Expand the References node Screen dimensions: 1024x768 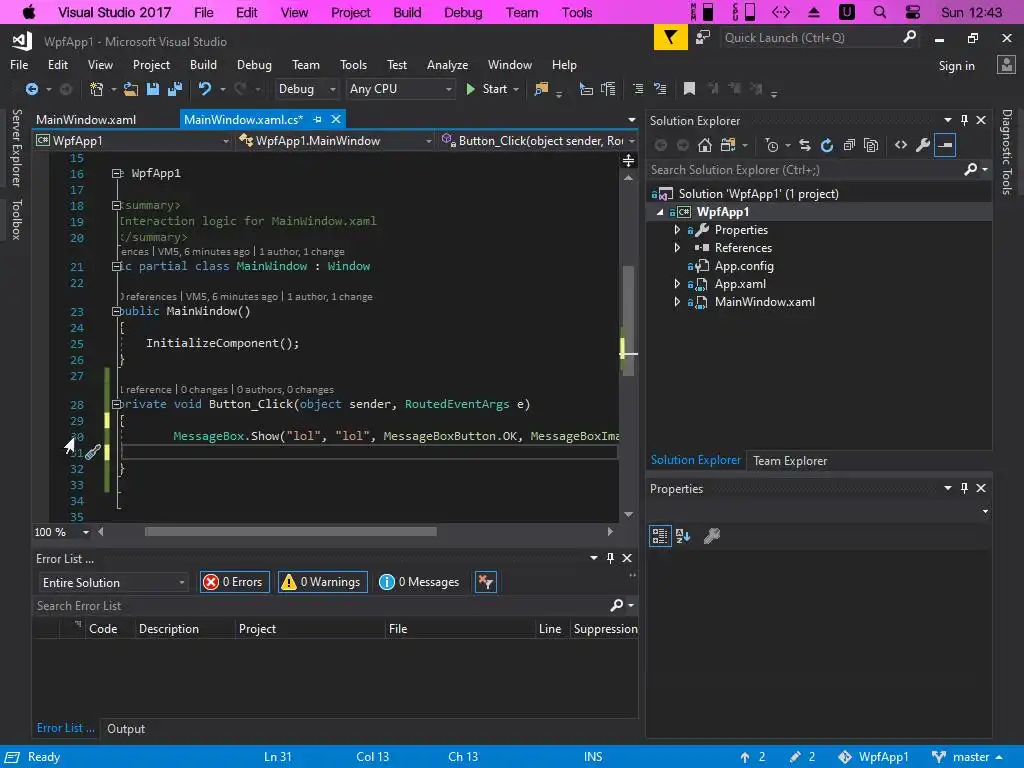coord(677,248)
